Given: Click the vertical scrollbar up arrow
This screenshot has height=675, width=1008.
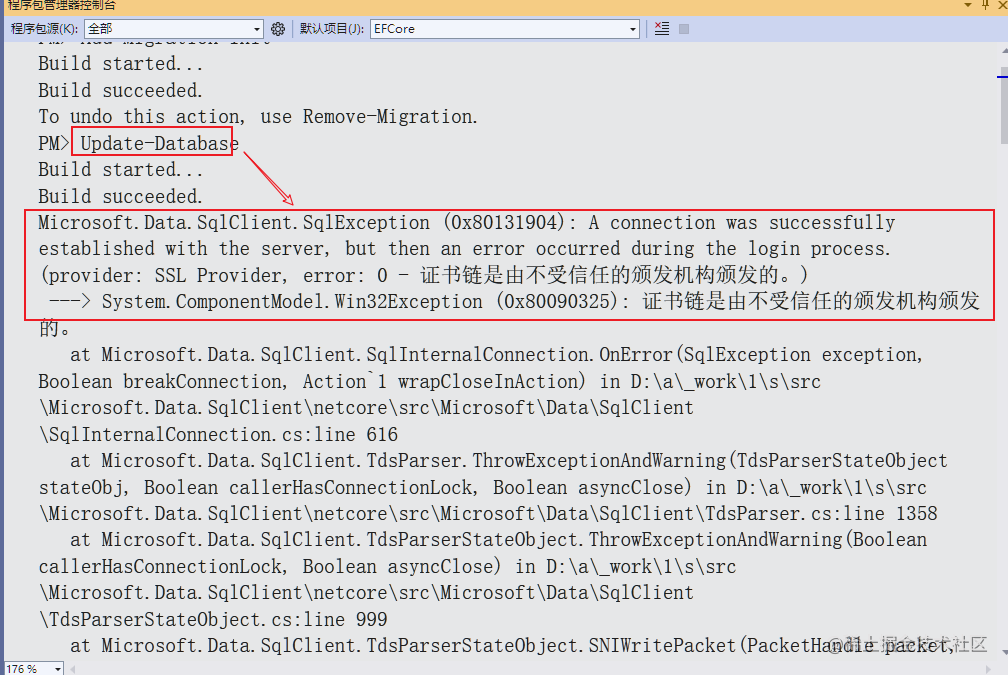Looking at the screenshot, I should 1004,50.
